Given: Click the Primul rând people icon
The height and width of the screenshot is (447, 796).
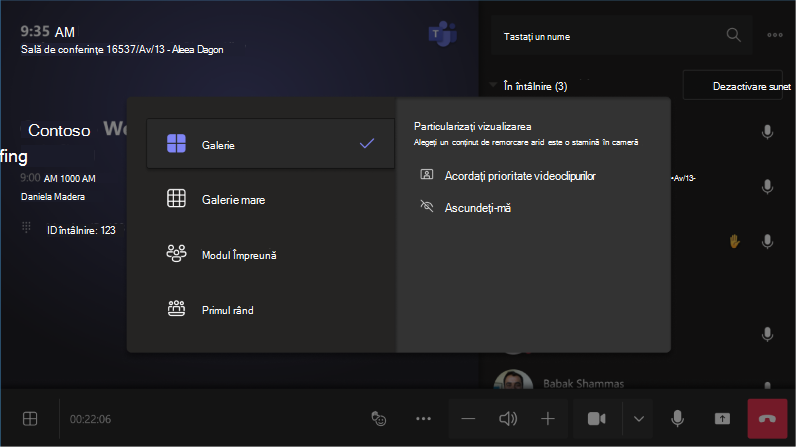Looking at the screenshot, I should click(x=176, y=308).
